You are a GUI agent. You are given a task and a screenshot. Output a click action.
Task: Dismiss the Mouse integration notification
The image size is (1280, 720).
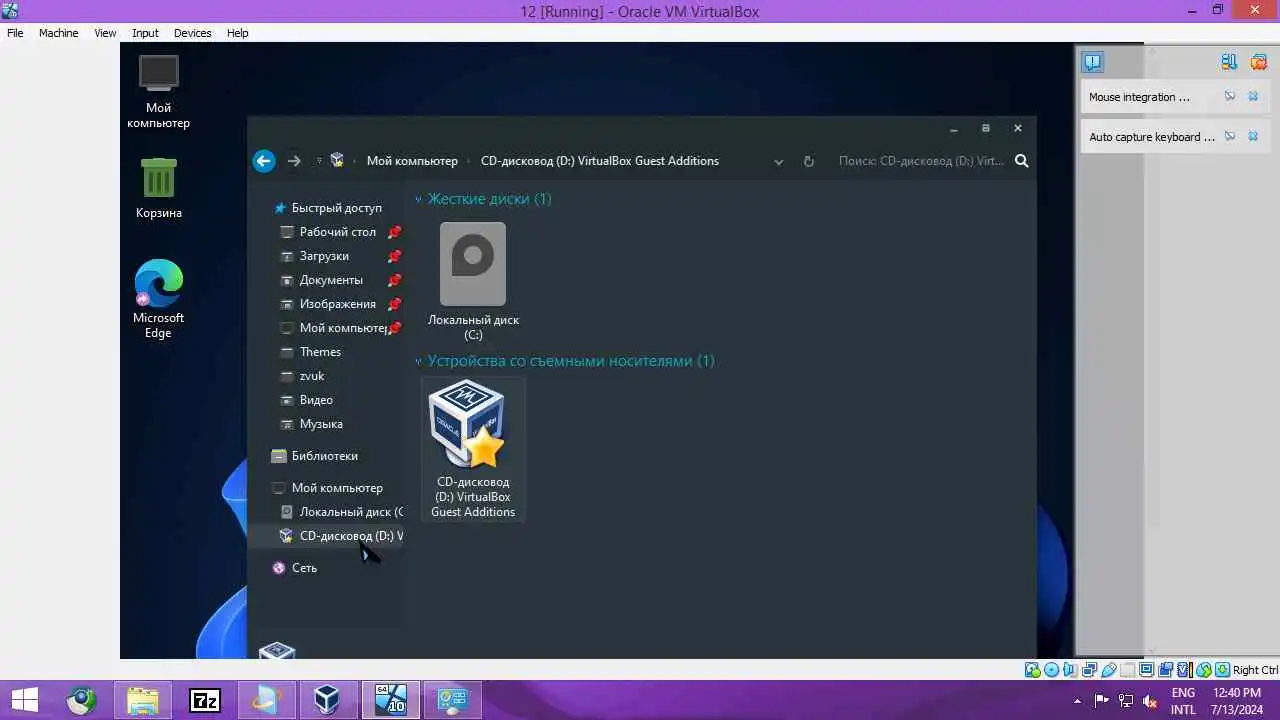coord(1253,97)
